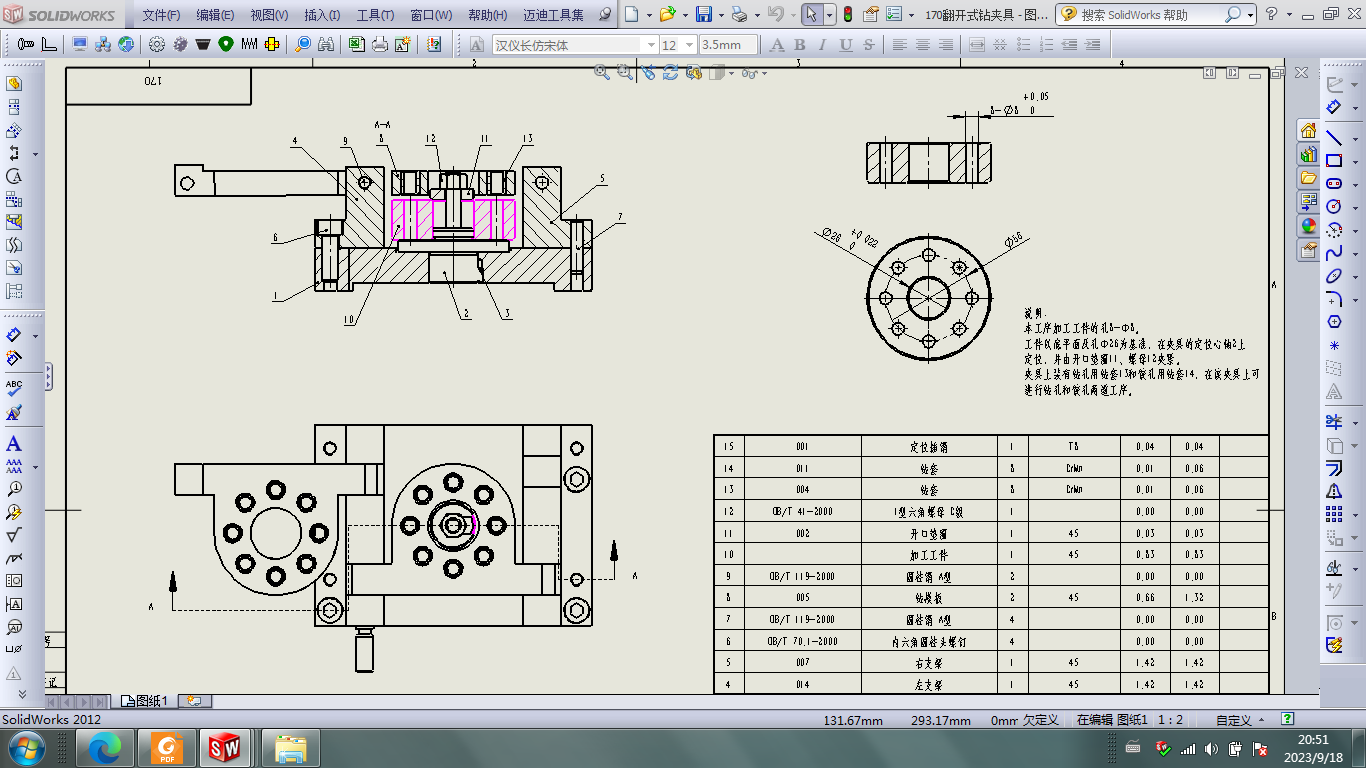The height and width of the screenshot is (768, 1366).
Task: Click the SolidWorks logo button
Action: pyautogui.click(x=58, y=15)
